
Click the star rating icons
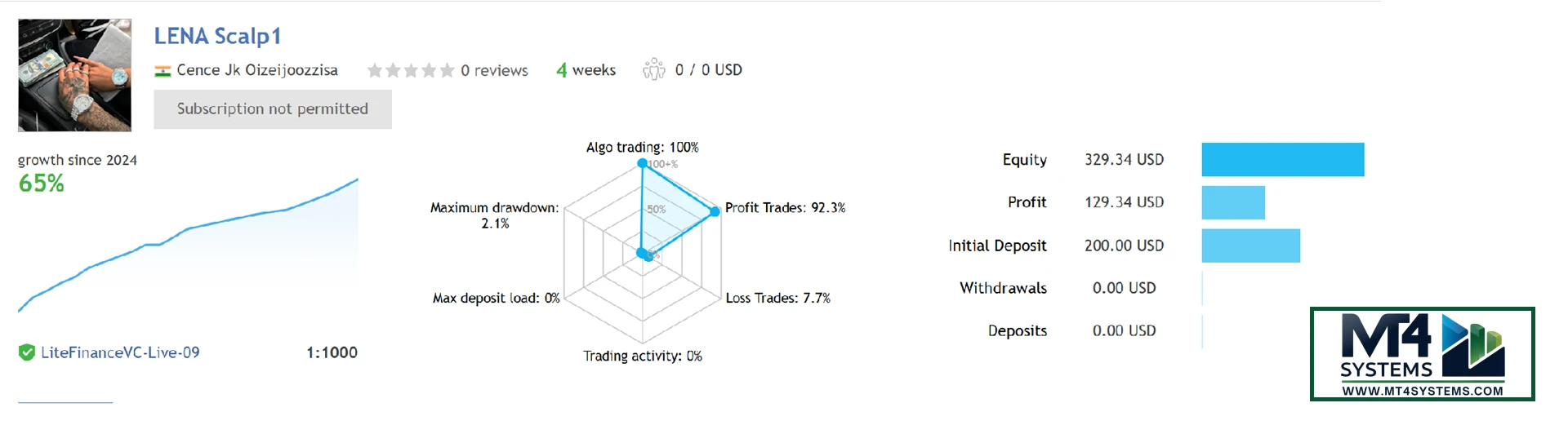point(411,71)
